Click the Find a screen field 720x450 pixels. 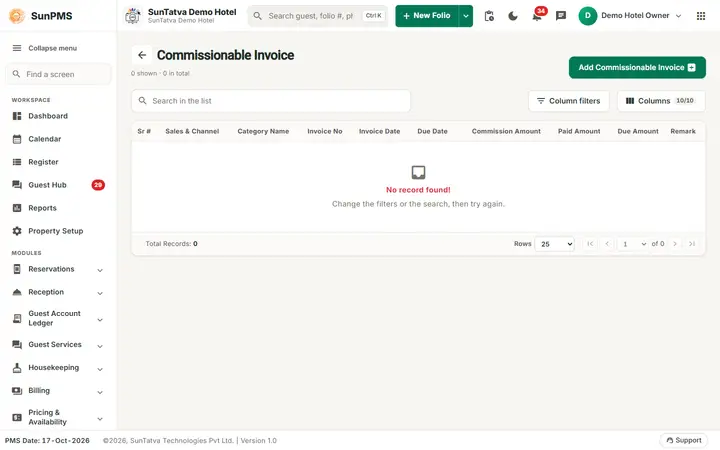[x=58, y=74]
